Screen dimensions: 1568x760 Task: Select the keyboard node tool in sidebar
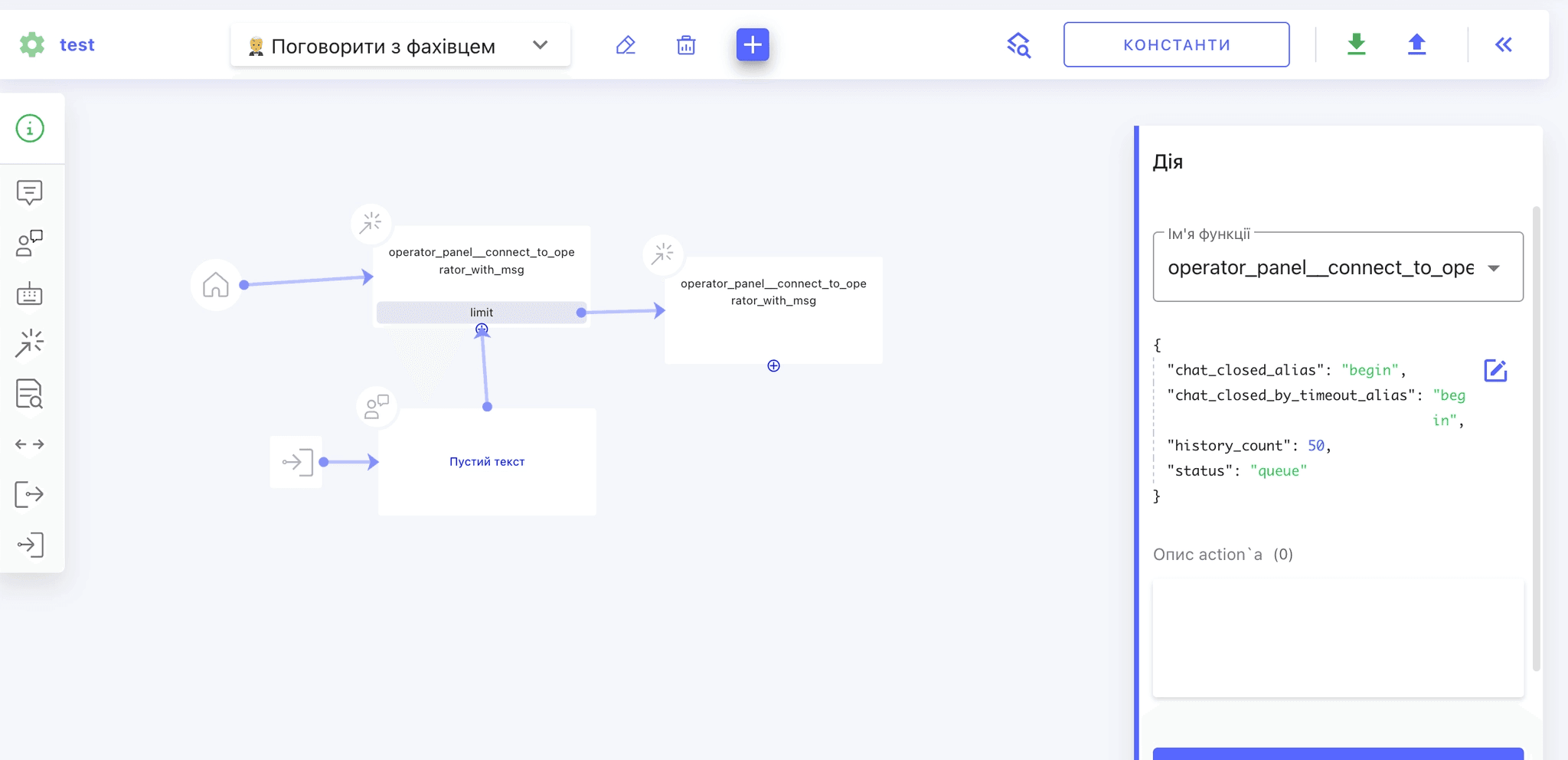pyautogui.click(x=30, y=293)
